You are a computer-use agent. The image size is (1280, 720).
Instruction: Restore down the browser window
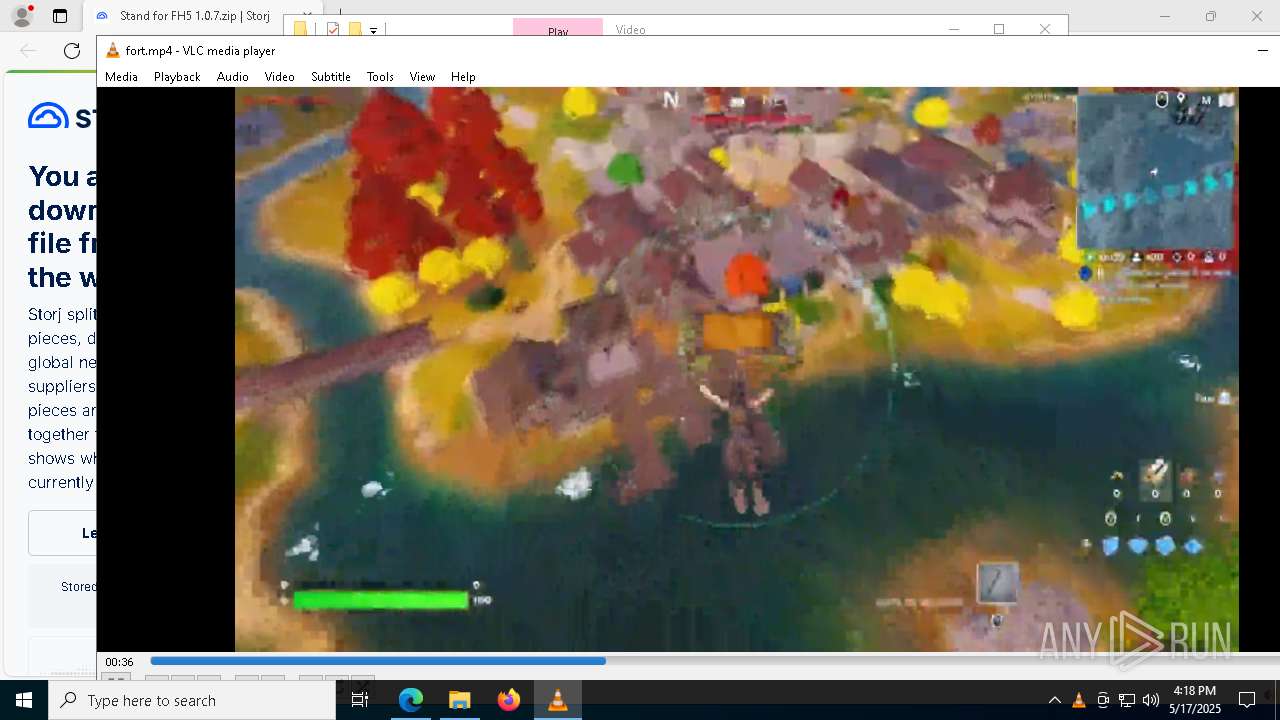tap(1211, 16)
